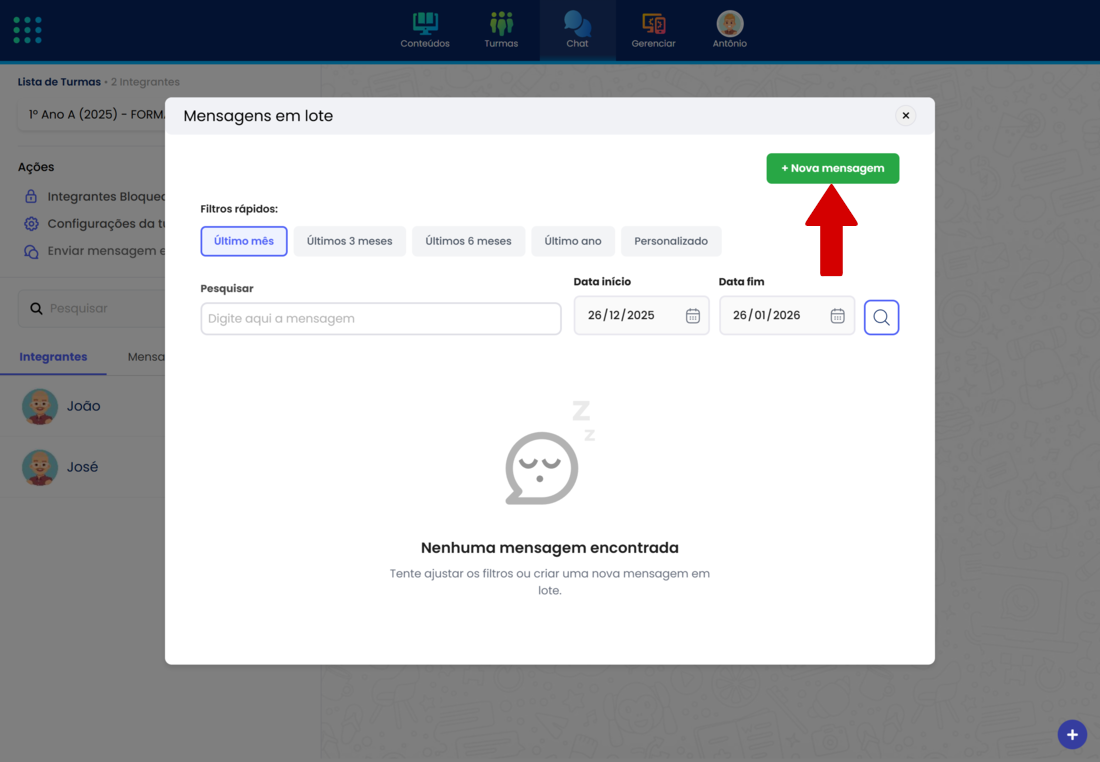Switch to the Integrantes tab
Screen dimensions: 1100x762
53,357
